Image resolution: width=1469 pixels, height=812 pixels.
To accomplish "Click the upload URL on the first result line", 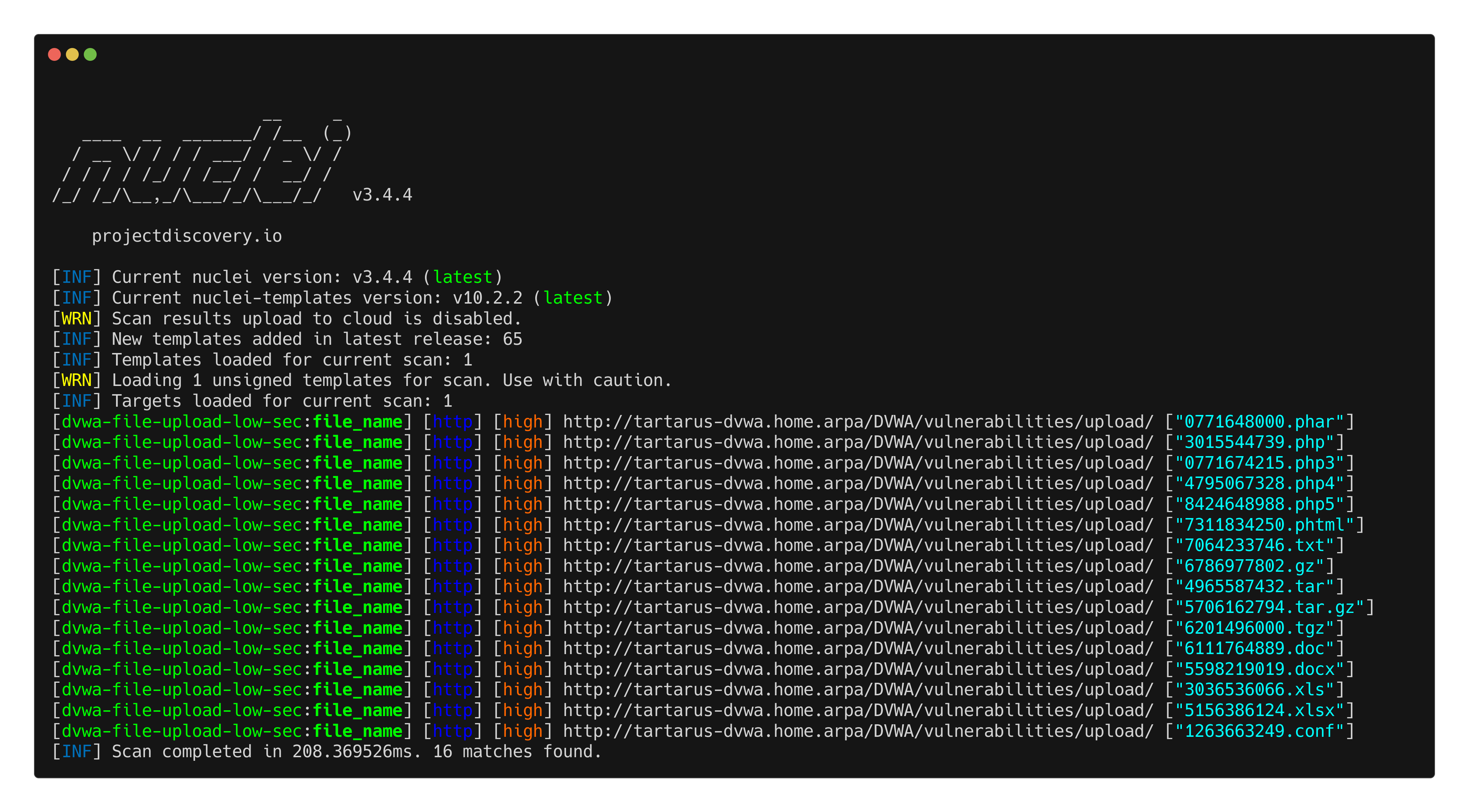I will pos(858,422).
